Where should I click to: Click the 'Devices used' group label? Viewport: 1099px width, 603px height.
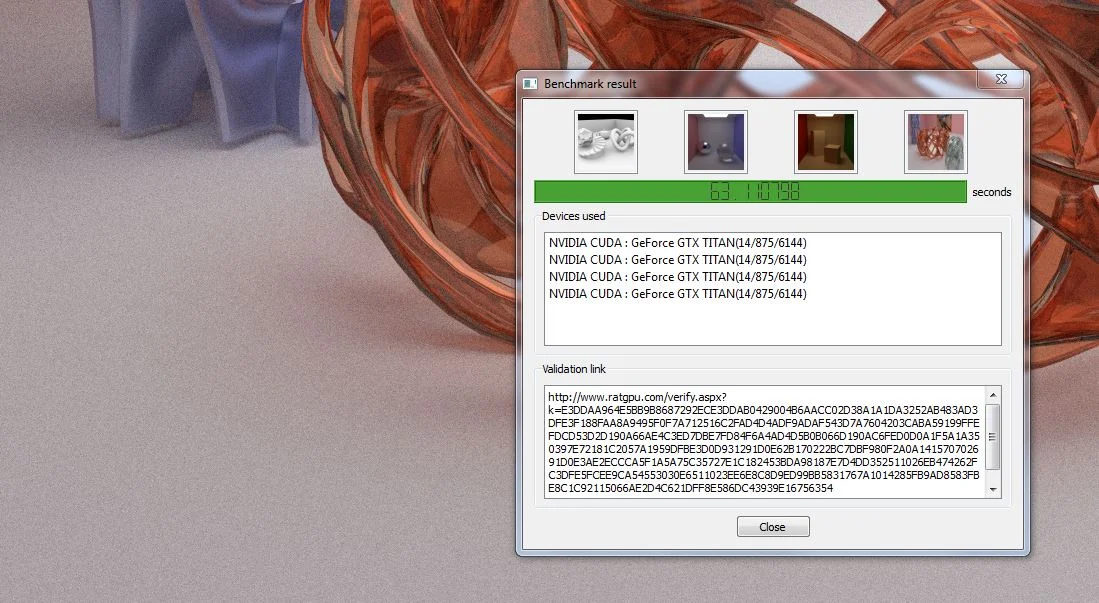pyautogui.click(x=573, y=216)
